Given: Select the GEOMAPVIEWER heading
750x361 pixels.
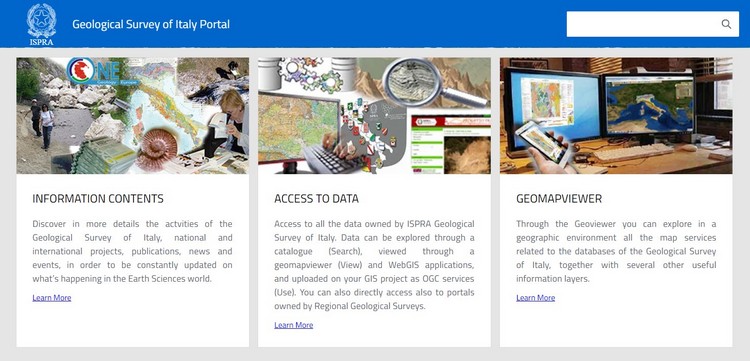Looking at the screenshot, I should pyautogui.click(x=559, y=198).
